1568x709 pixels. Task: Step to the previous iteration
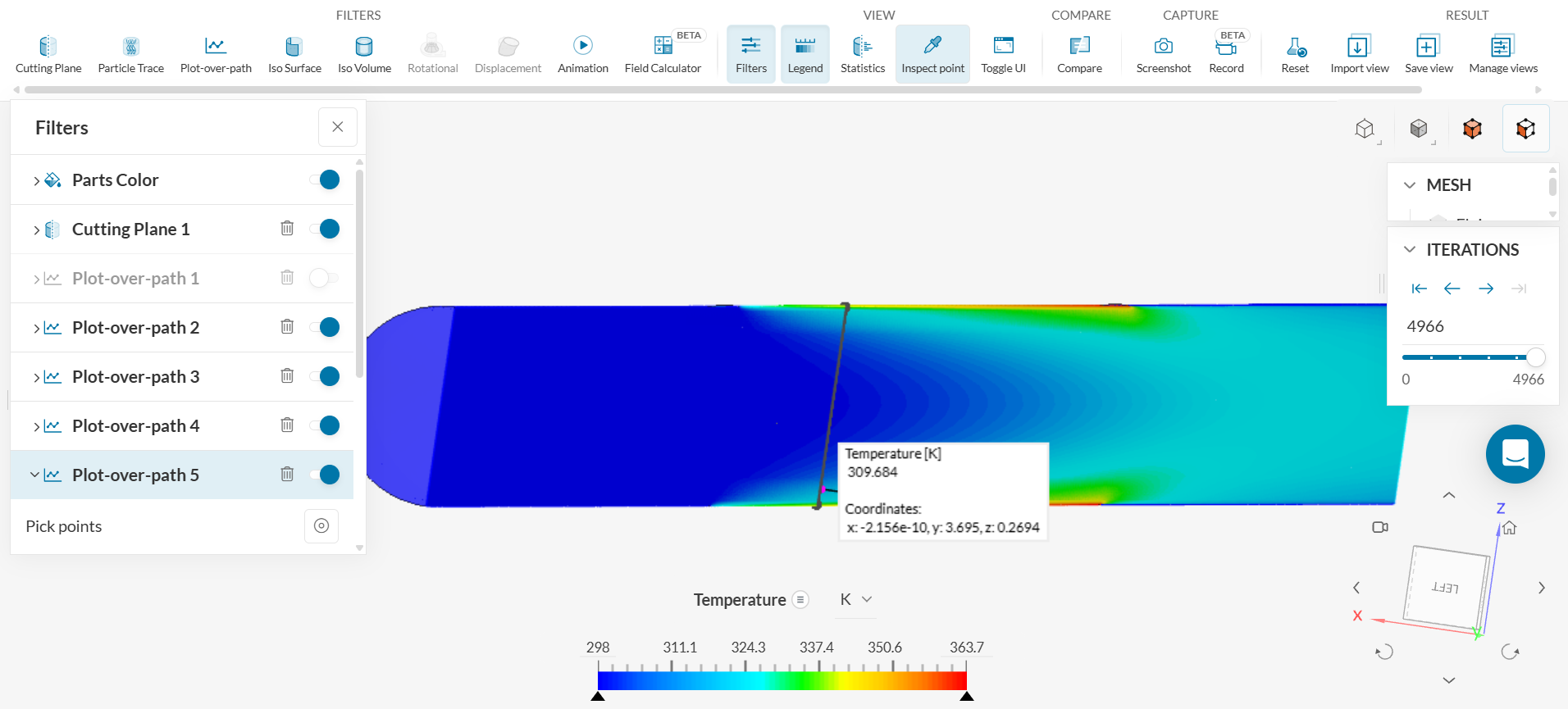tap(1452, 289)
